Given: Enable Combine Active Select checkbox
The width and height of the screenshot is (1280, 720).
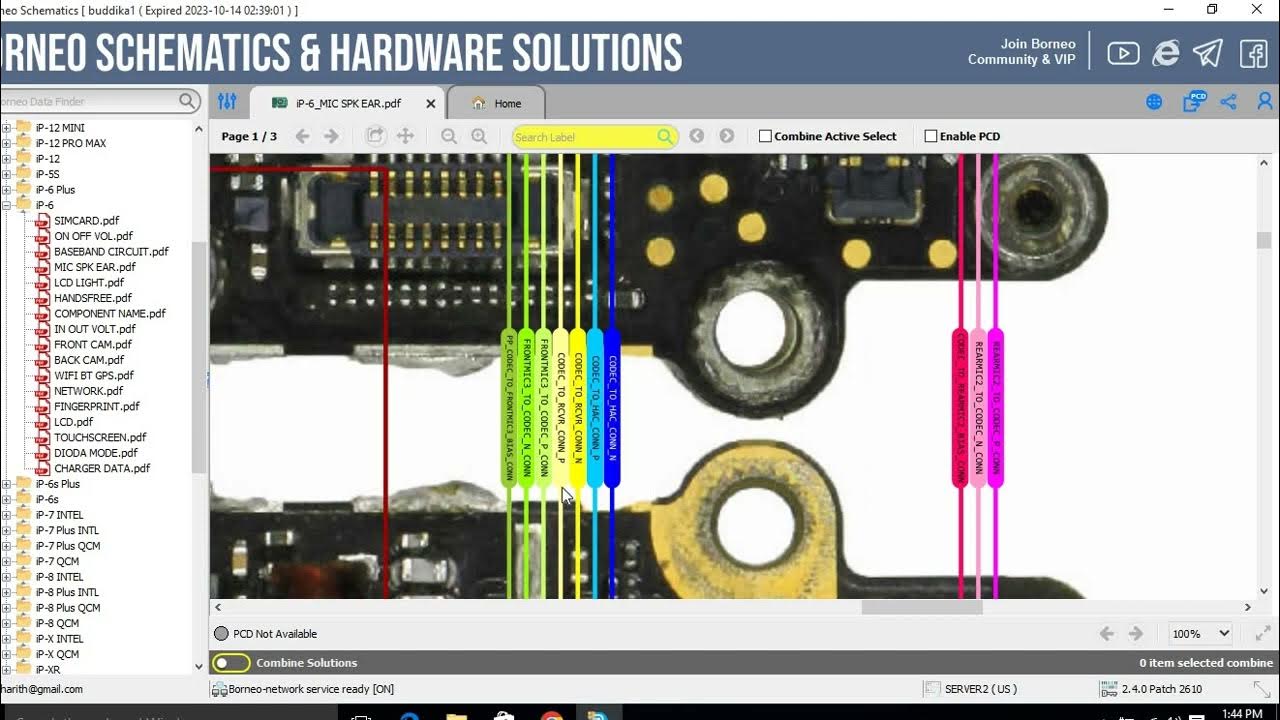Looking at the screenshot, I should click(765, 136).
